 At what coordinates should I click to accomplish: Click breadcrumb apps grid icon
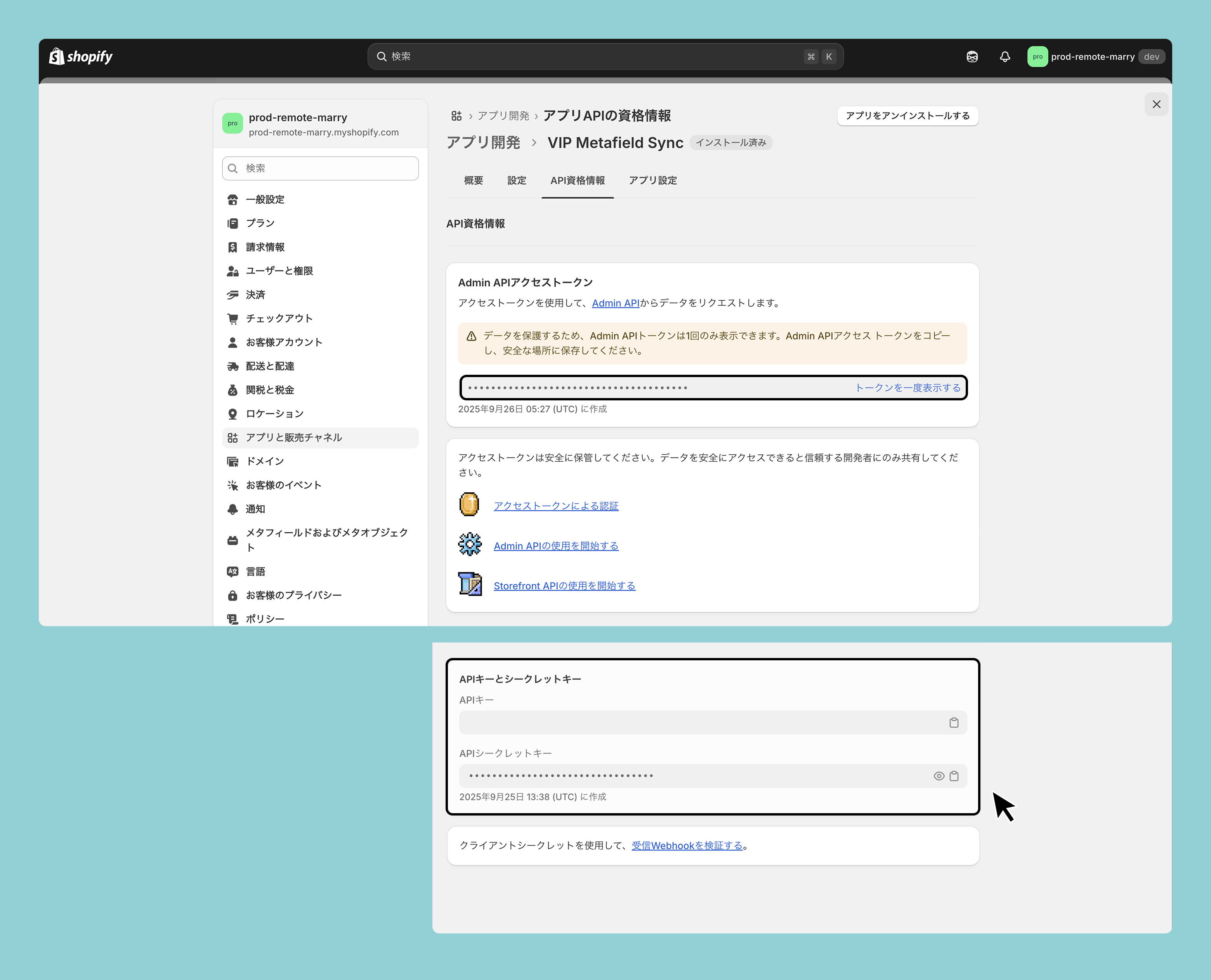click(456, 116)
